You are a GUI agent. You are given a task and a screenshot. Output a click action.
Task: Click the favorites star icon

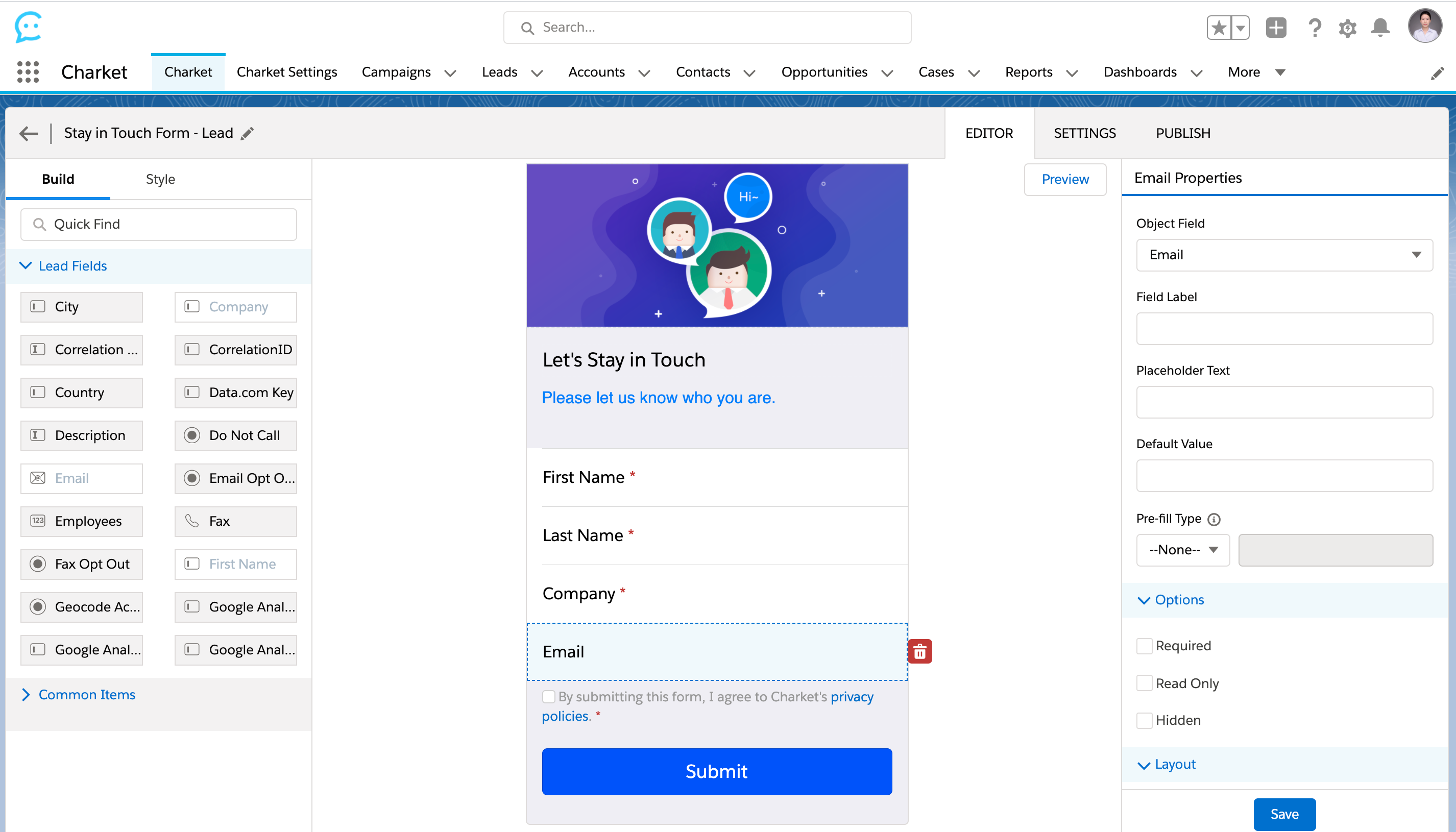pos(1219,28)
